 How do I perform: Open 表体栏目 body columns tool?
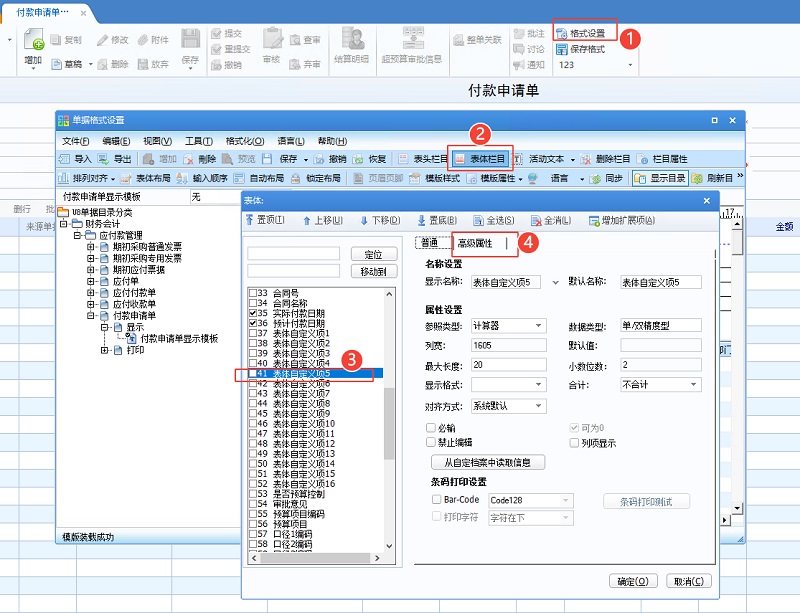480,159
